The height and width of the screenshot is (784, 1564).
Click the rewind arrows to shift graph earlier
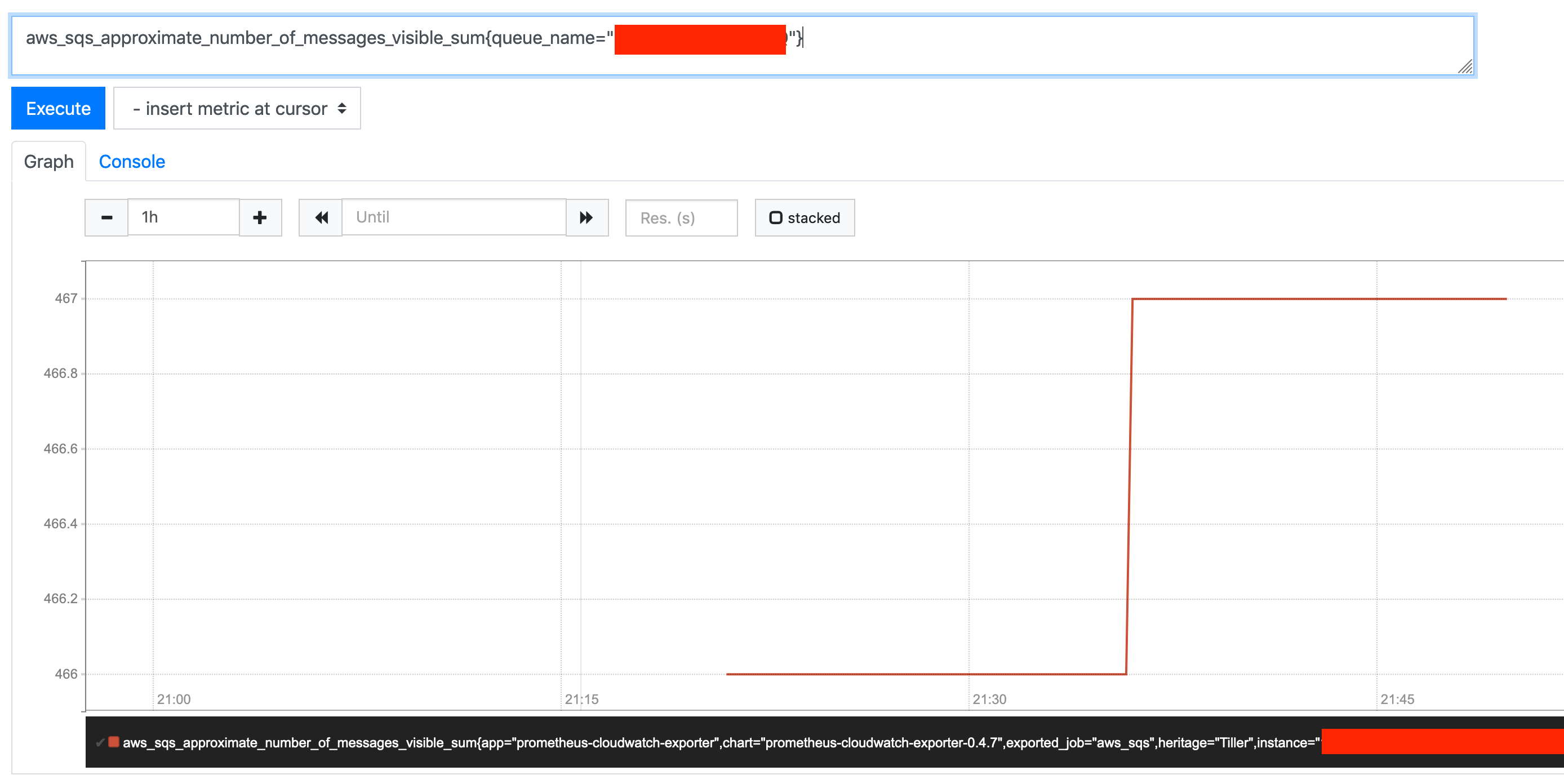click(x=321, y=217)
